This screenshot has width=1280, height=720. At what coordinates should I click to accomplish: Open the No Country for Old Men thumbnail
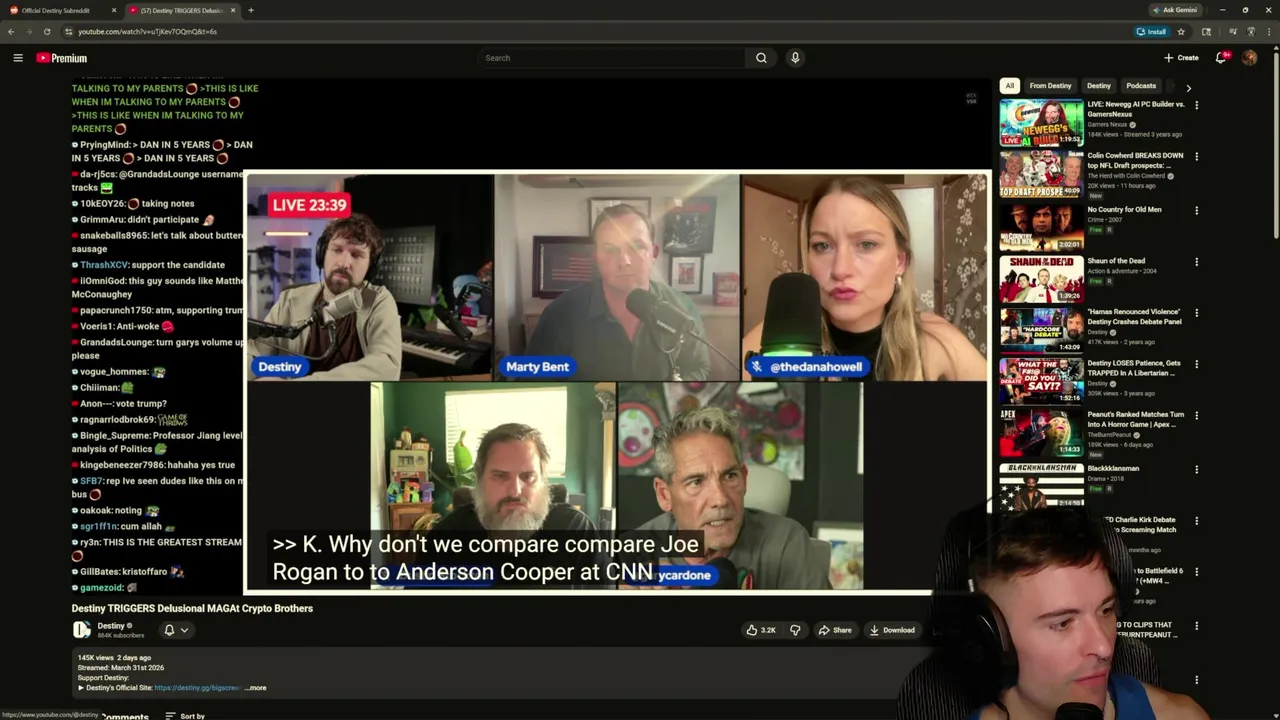tap(1041, 226)
